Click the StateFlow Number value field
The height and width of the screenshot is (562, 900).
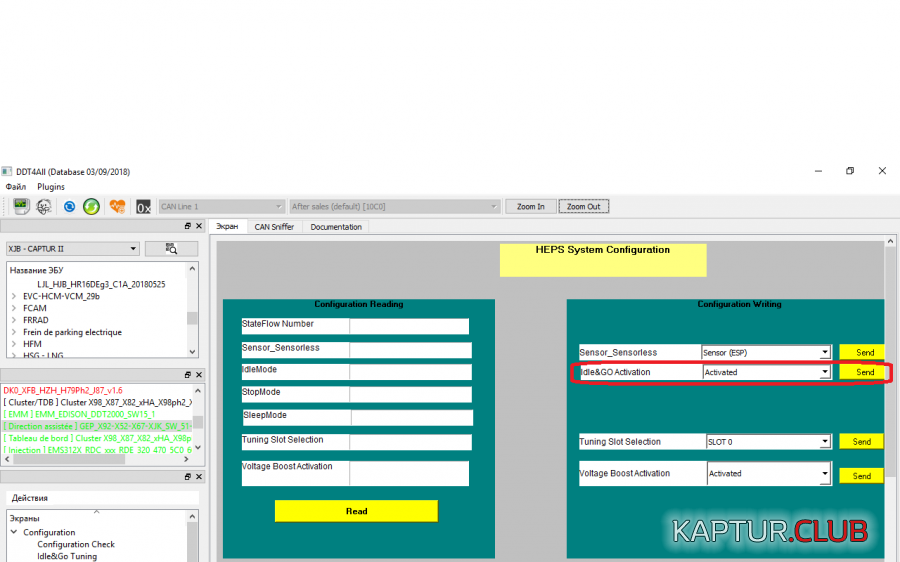(x=408, y=326)
